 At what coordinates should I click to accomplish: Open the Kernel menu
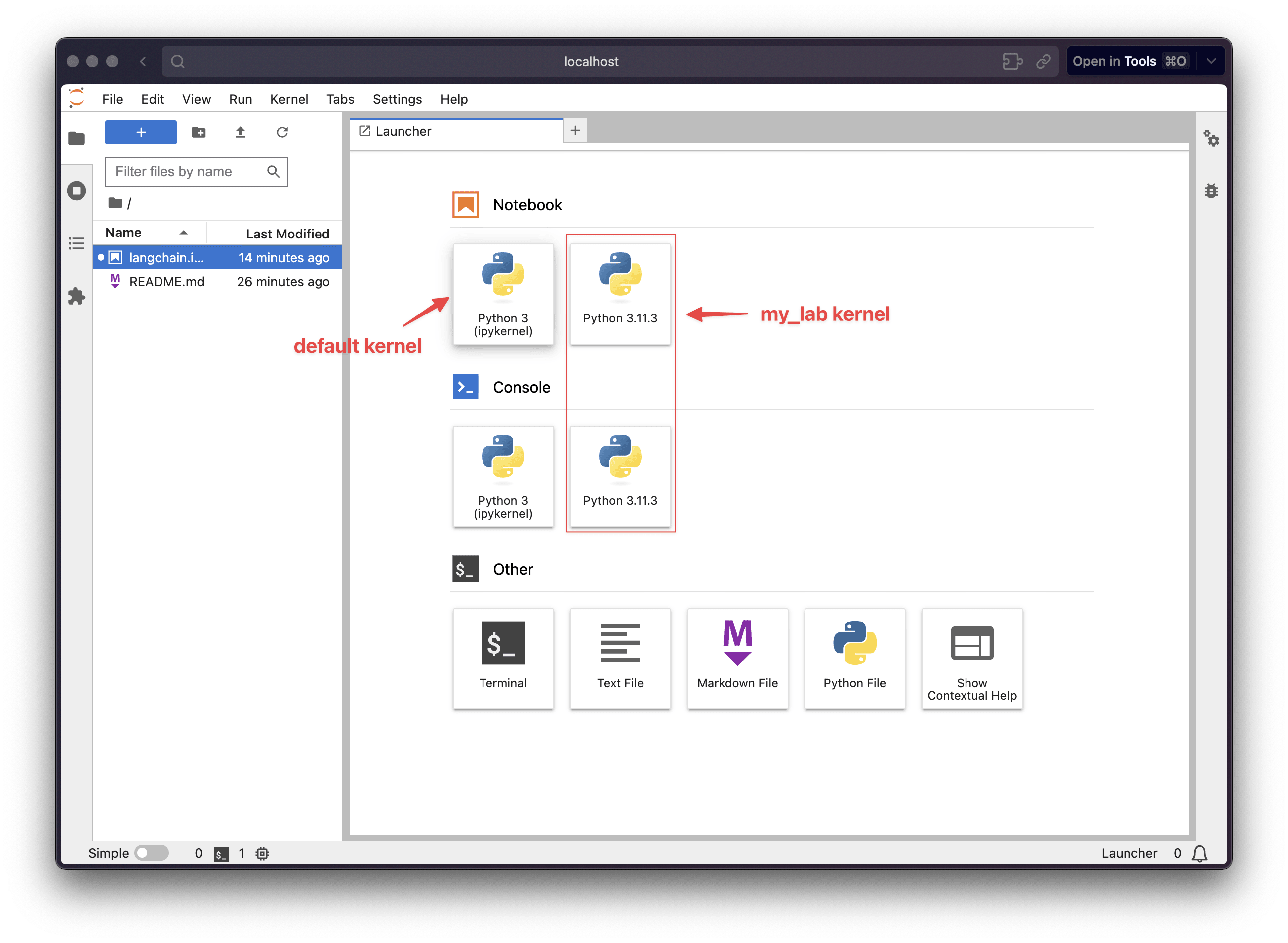click(x=289, y=99)
